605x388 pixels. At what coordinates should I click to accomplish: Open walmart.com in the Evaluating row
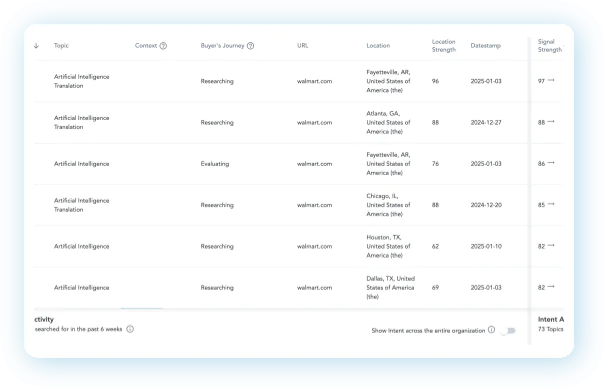[314, 164]
